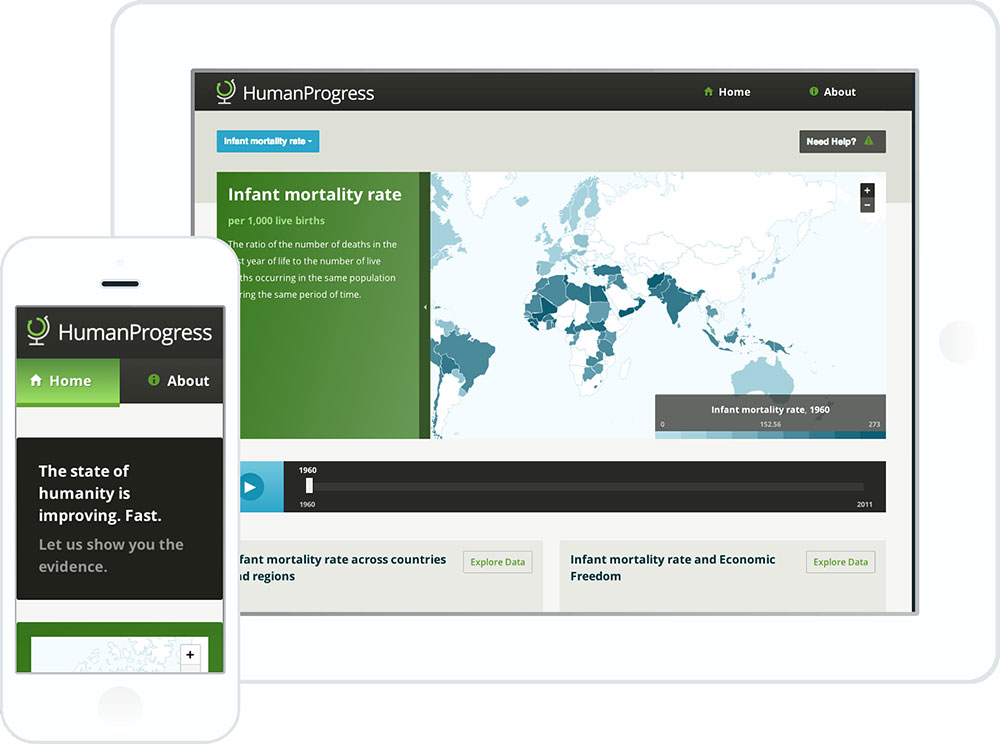Zoom in on the tablet map with plus
This screenshot has width=1000, height=744.
click(x=867, y=191)
